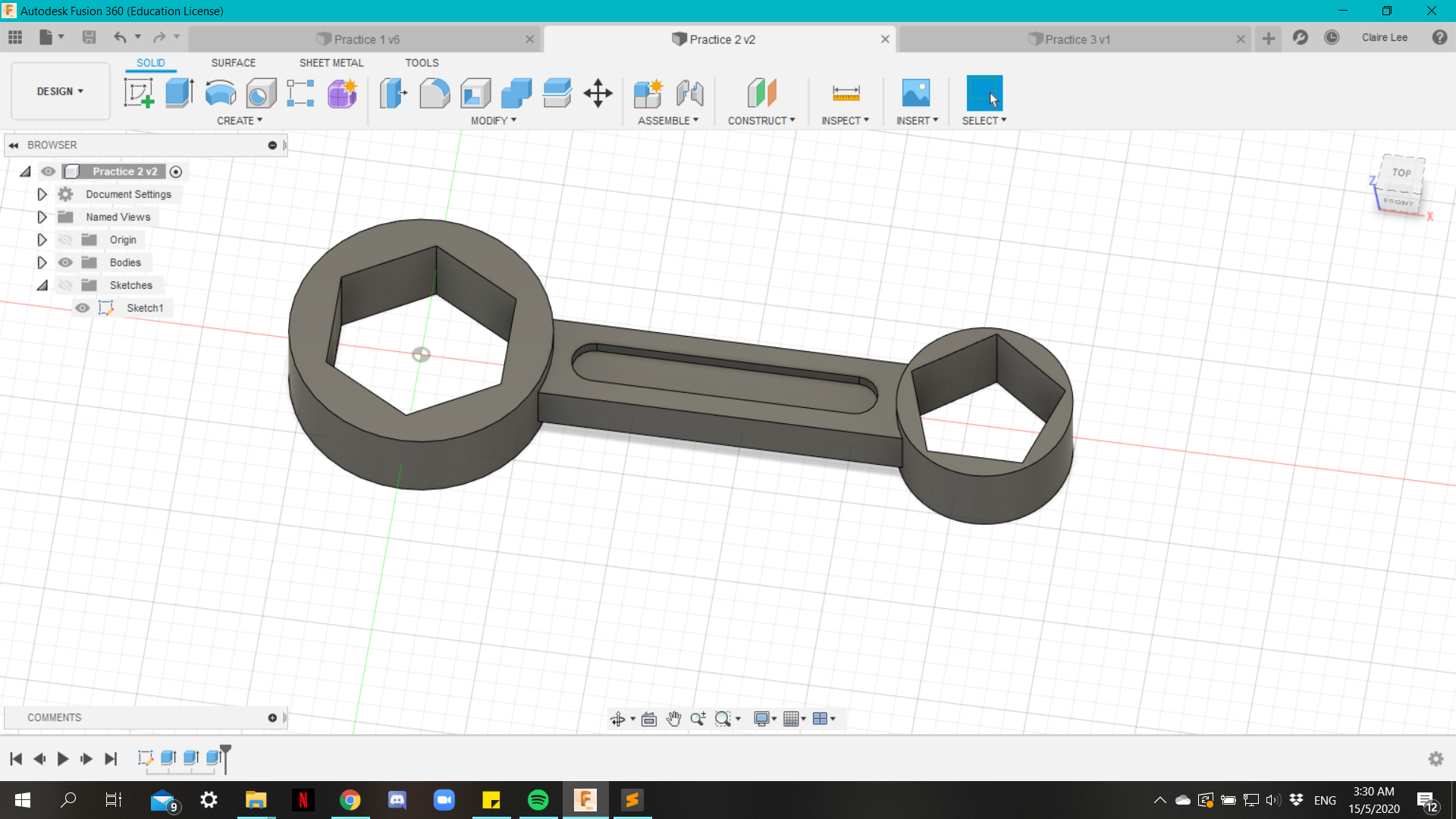The height and width of the screenshot is (819, 1456).
Task: Jump to the timeline beginning
Action: (x=16, y=758)
